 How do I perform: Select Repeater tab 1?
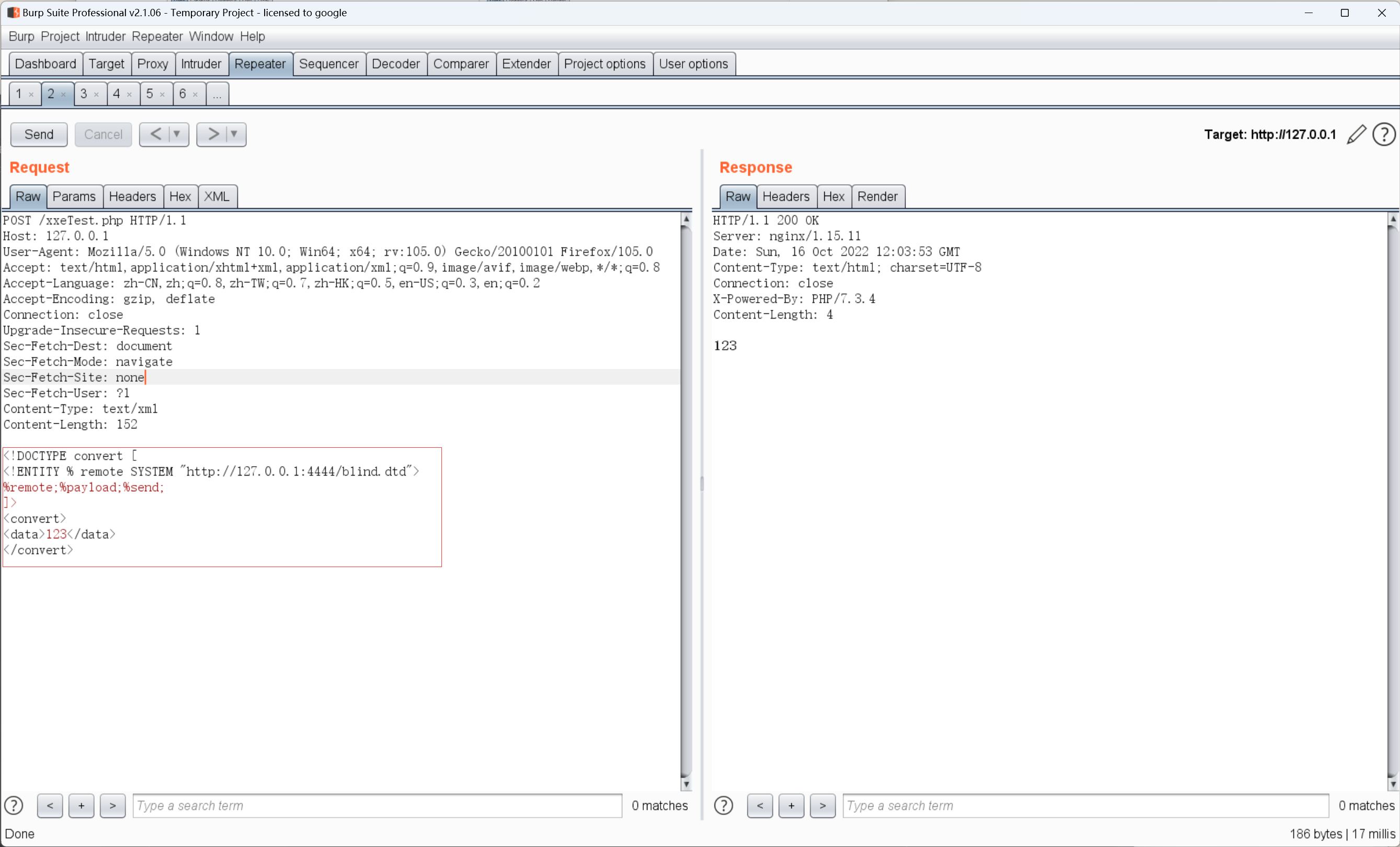19,94
